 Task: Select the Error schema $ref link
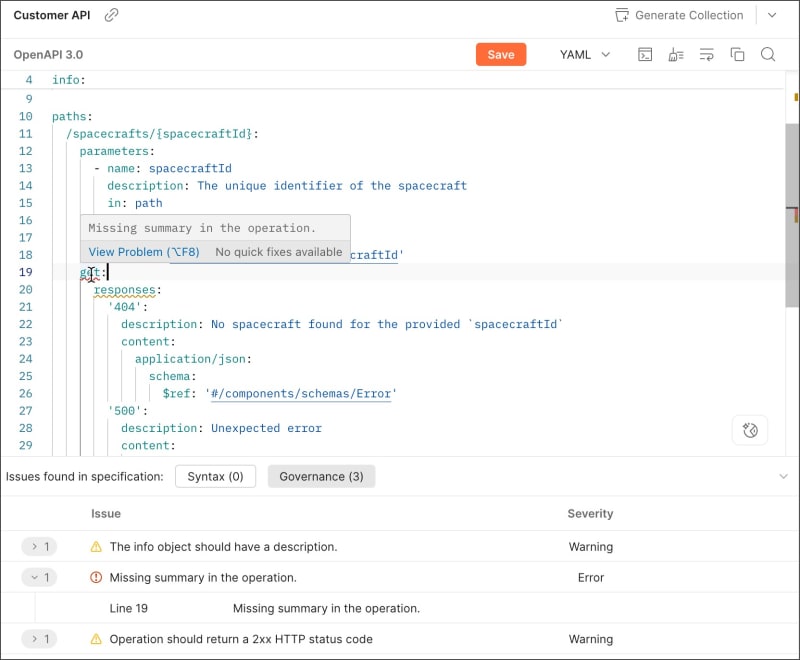click(302, 393)
